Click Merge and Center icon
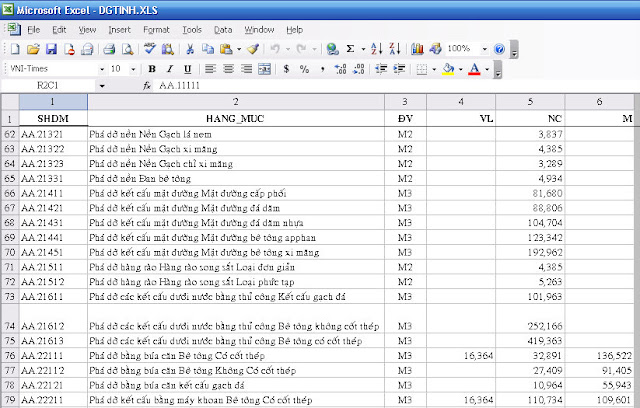Viewport: 640px width, 408px height. [x=264, y=69]
